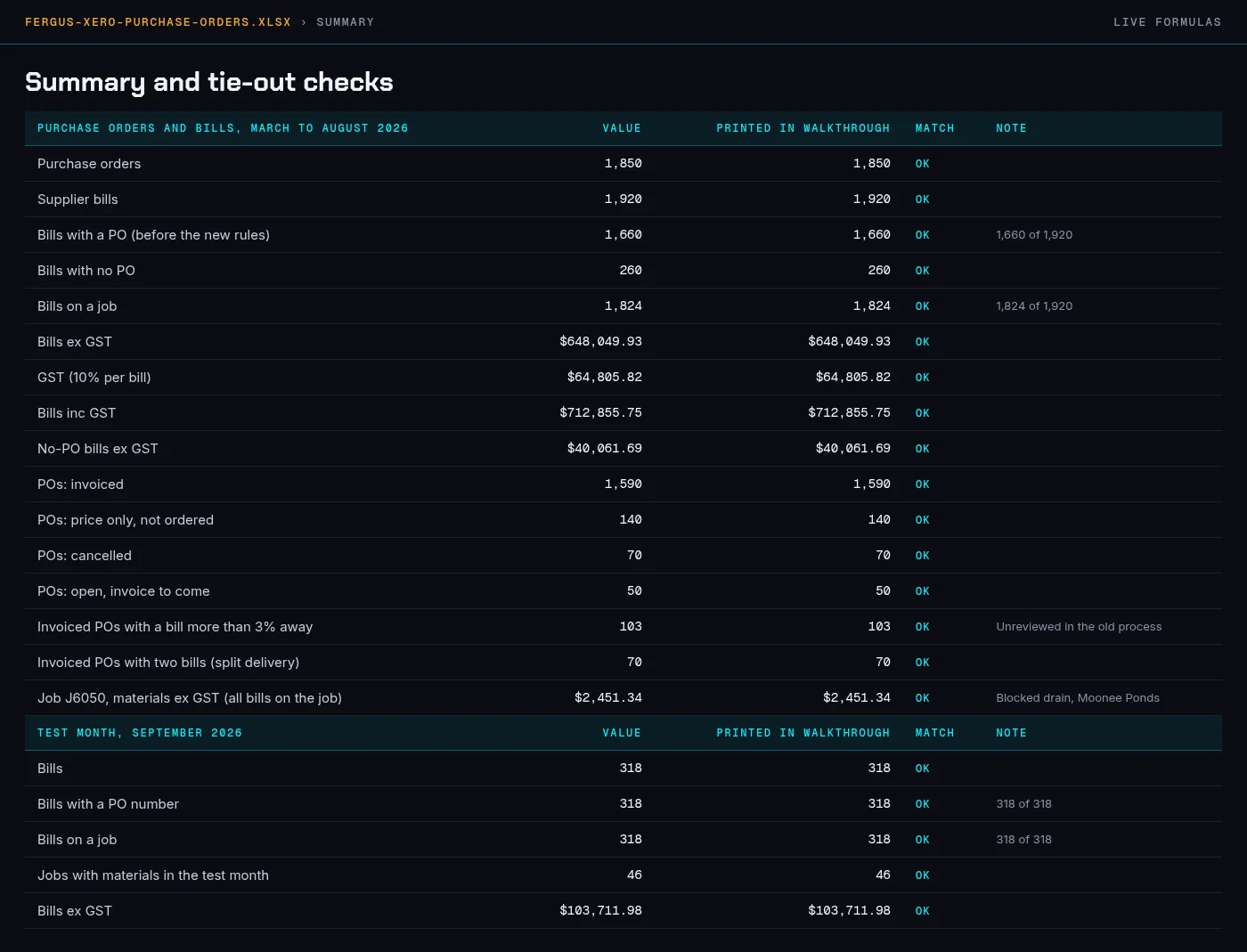
Task: Select 'Invoiced POs with two bills (split delivery)'
Action: click(x=168, y=663)
